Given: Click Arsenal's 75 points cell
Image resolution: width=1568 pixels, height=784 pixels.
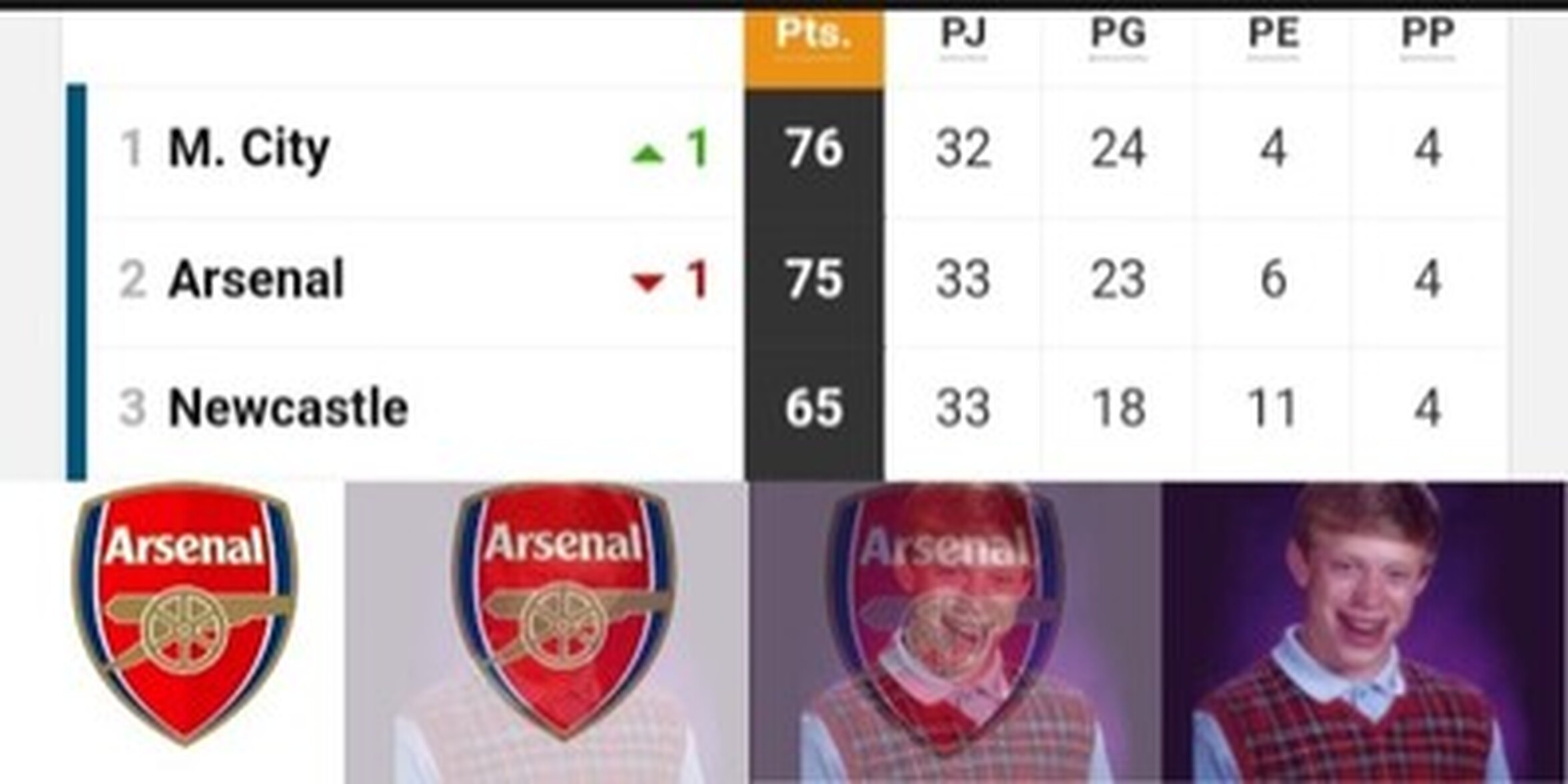Looking at the screenshot, I should [x=814, y=279].
